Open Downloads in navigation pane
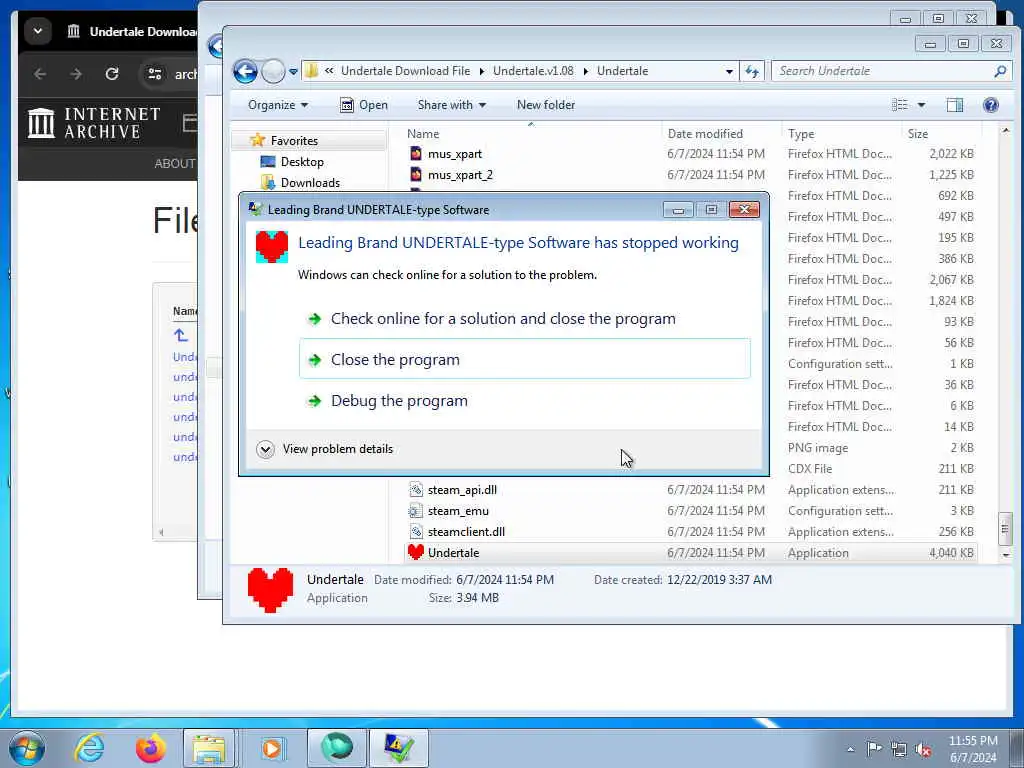 point(310,183)
